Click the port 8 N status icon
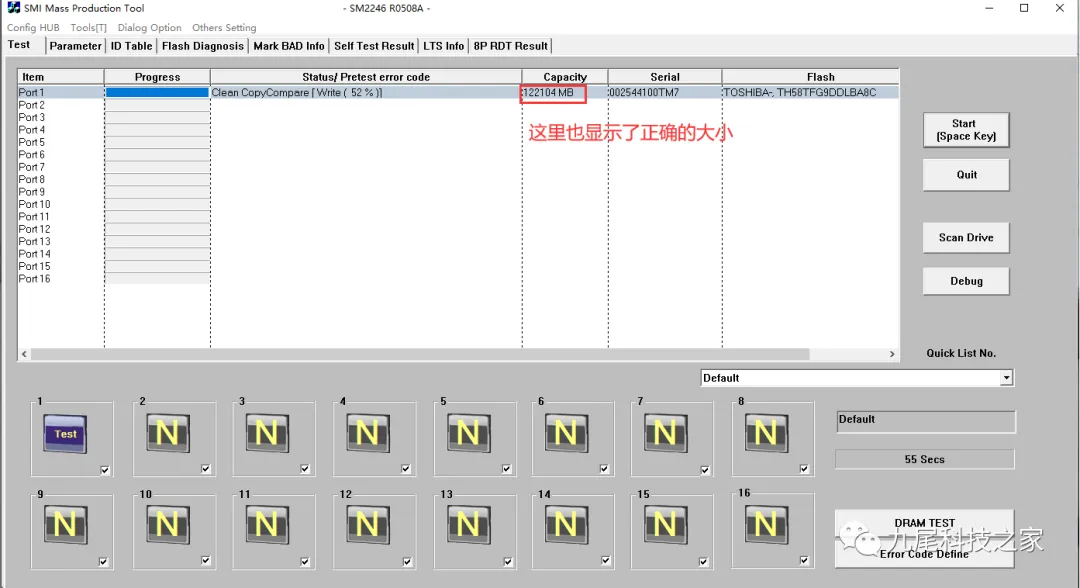The height and width of the screenshot is (588, 1080). [766, 433]
